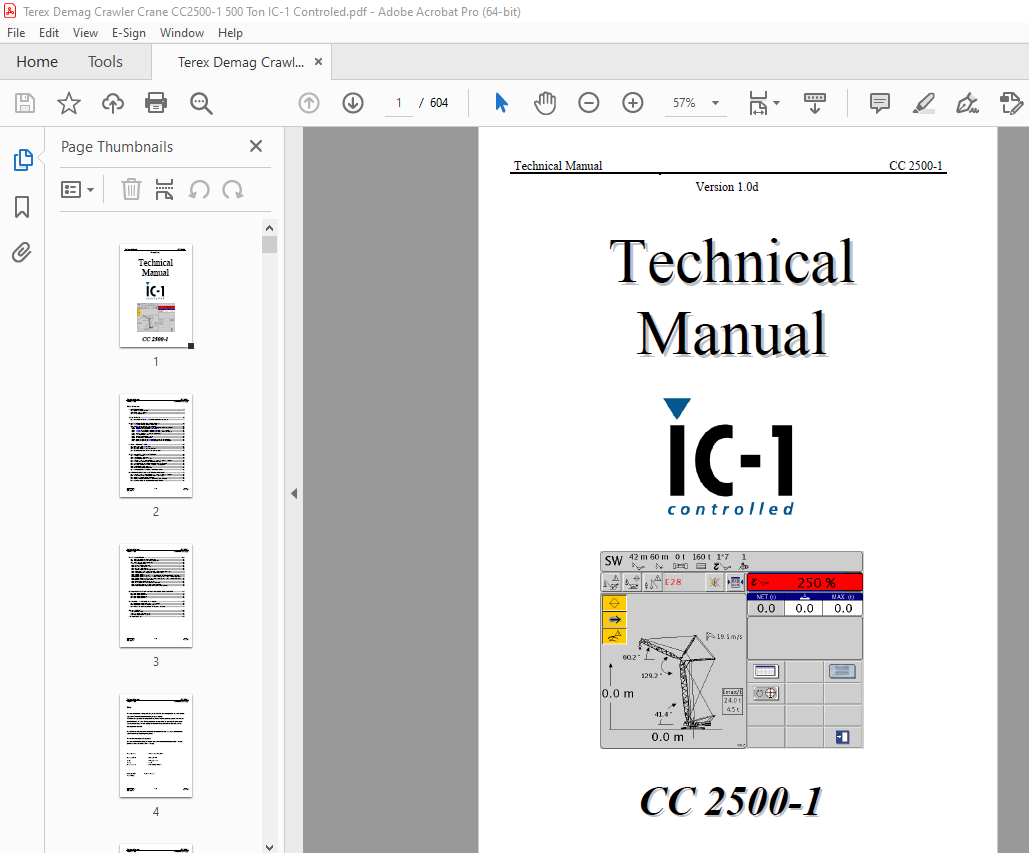Open the Attachments paperclip icon

click(x=22, y=253)
